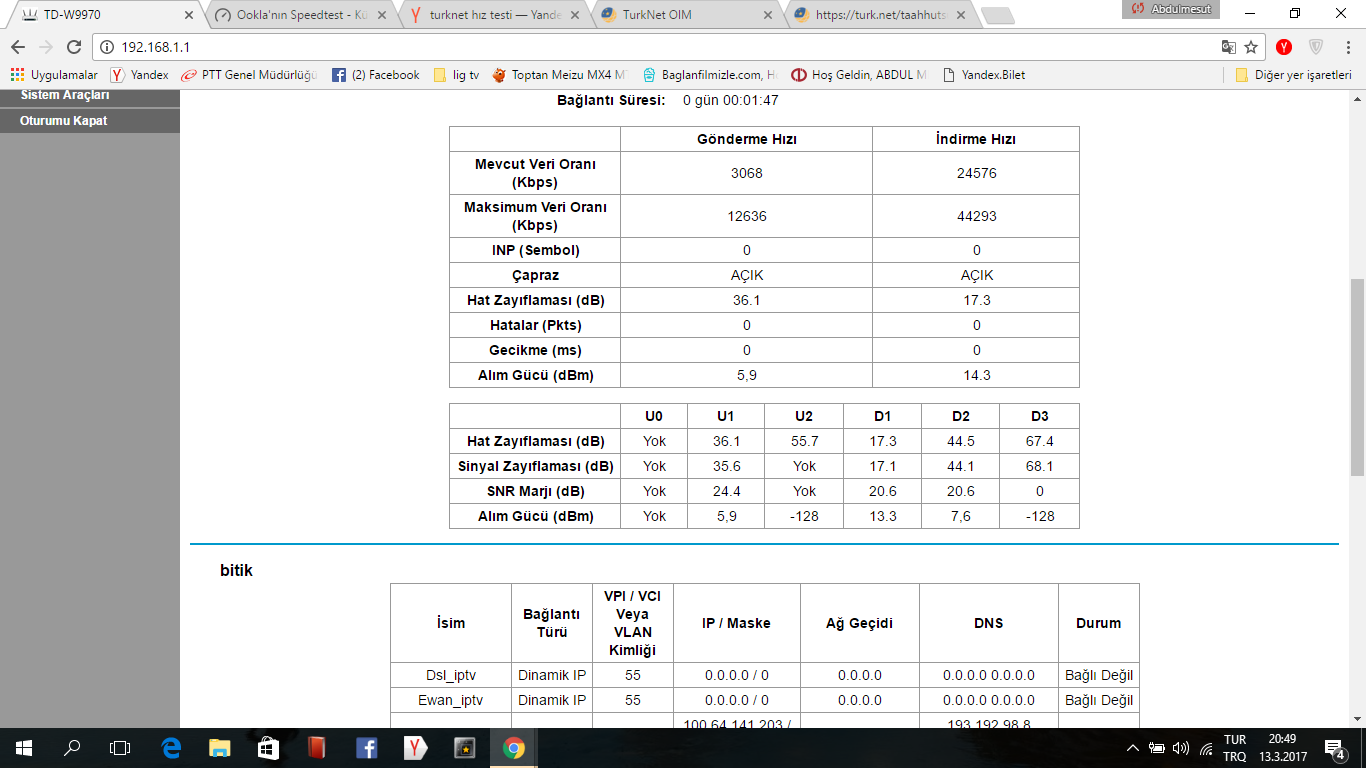Image resolution: width=1366 pixels, height=768 pixels.
Task: Click the Durum column header
Action: tap(1098, 623)
